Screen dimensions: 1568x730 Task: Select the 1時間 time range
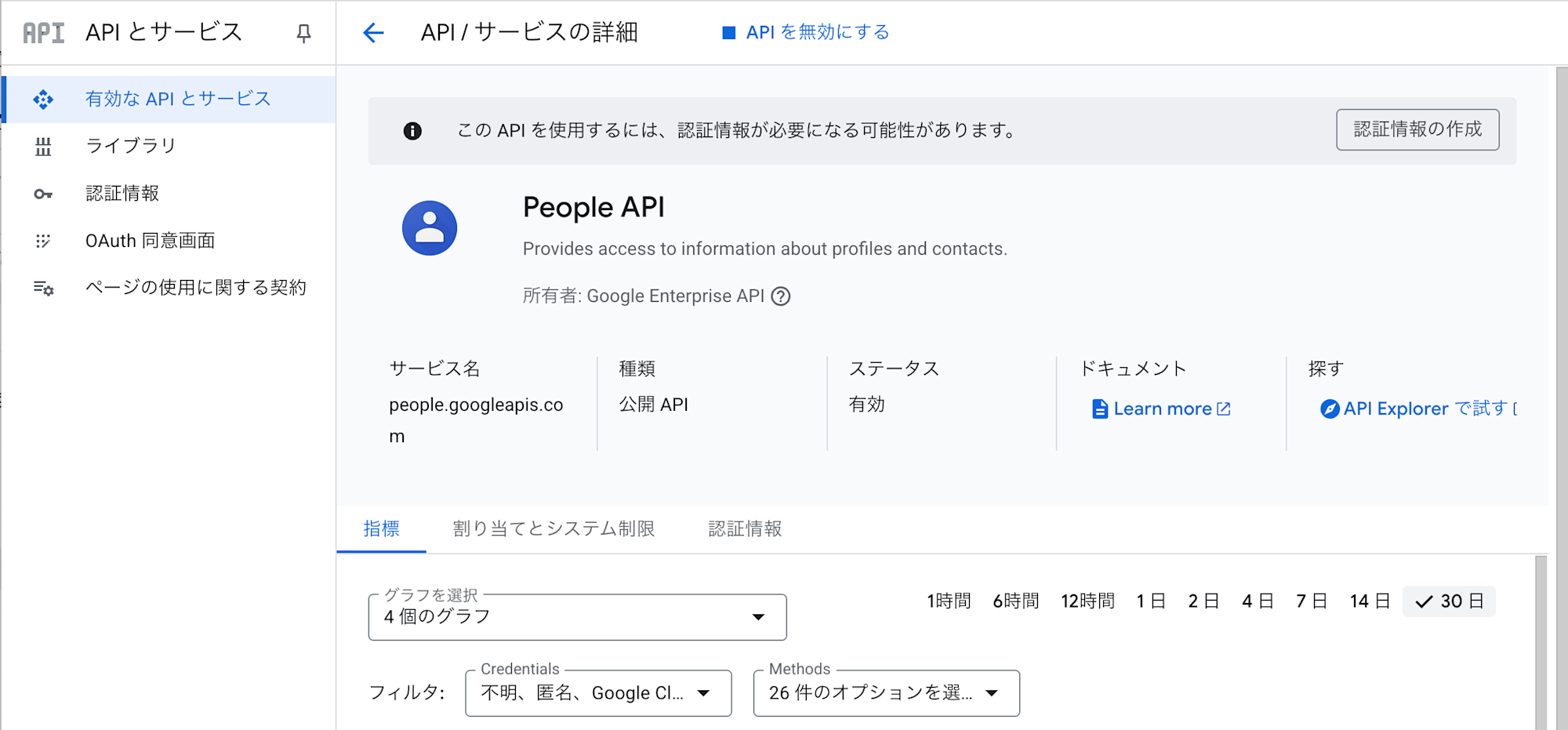pos(949,601)
